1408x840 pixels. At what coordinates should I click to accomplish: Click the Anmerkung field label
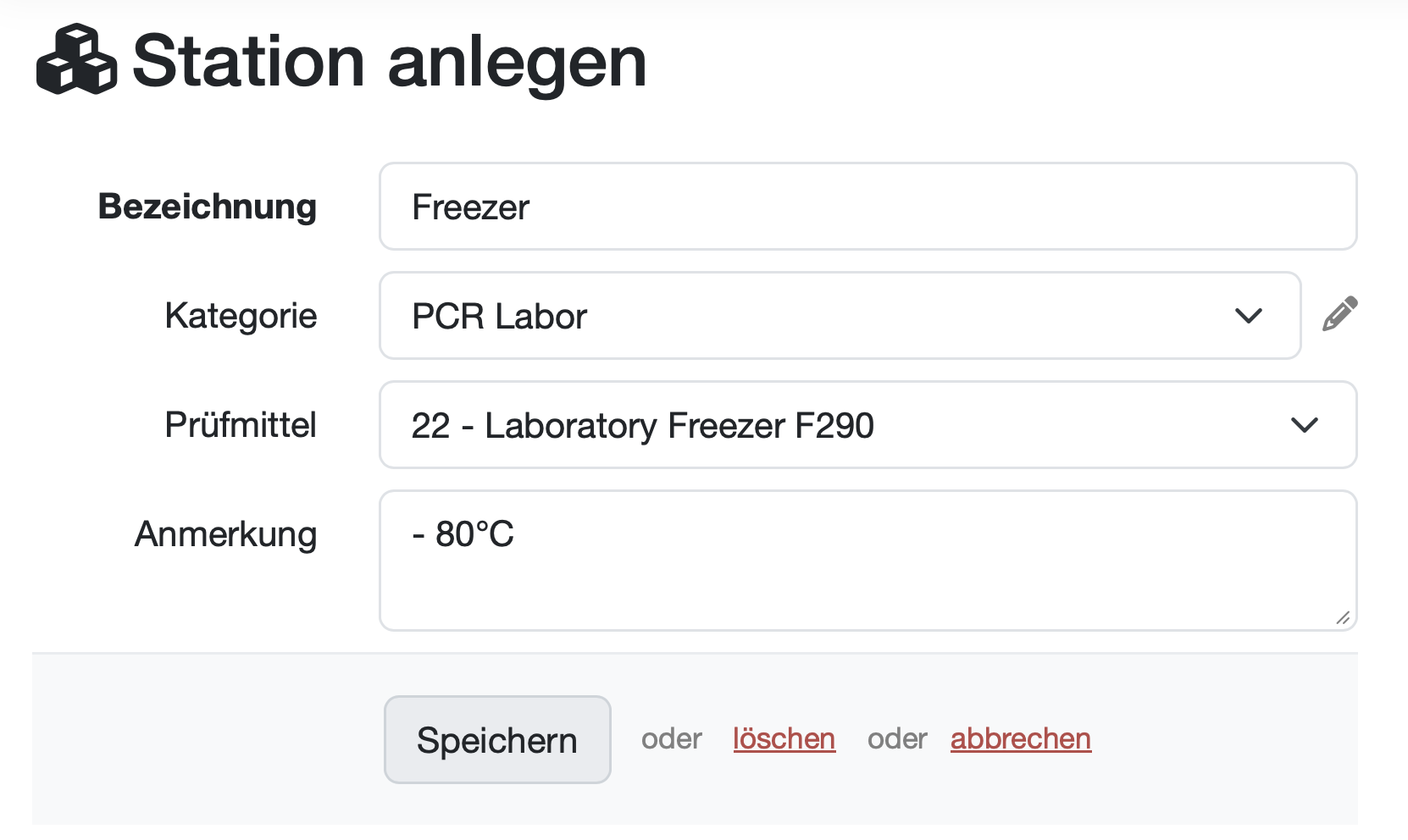(225, 534)
